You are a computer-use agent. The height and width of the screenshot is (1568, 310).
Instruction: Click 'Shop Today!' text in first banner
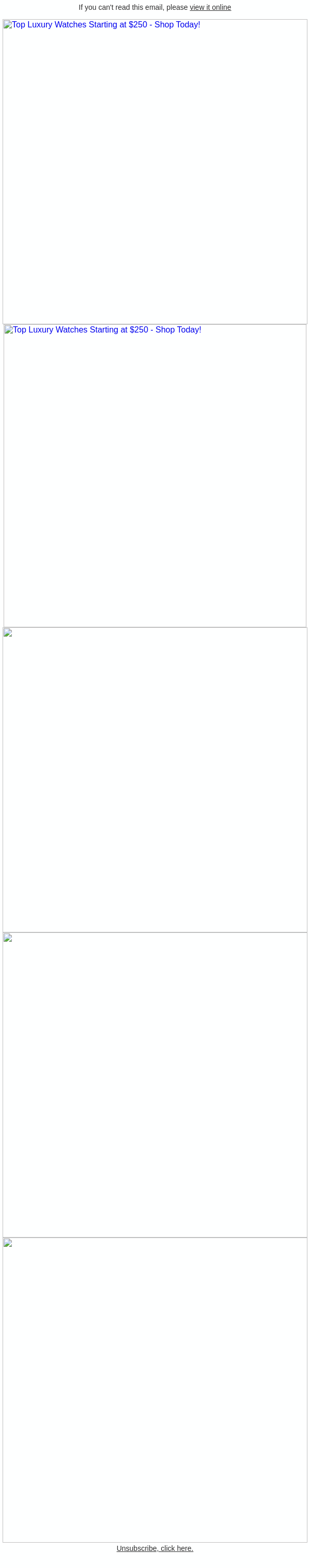pyautogui.click(x=177, y=25)
